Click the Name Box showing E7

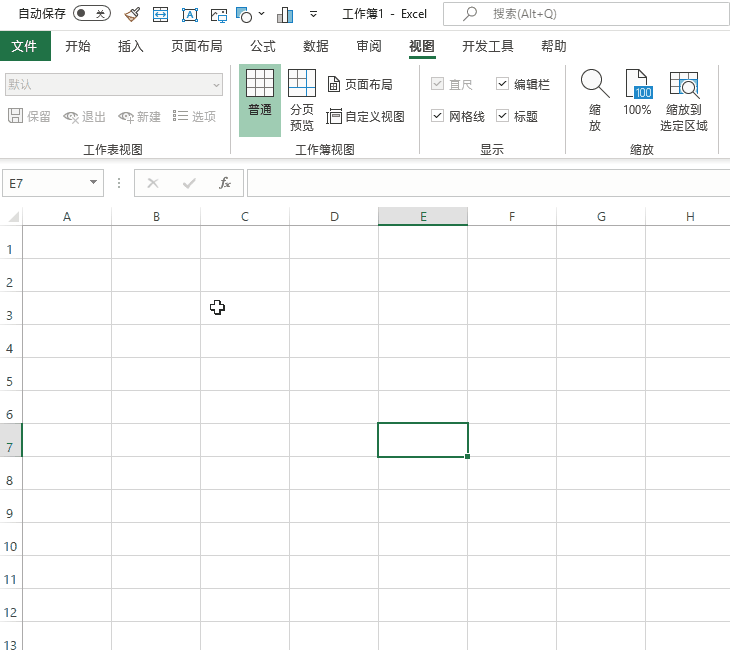click(46, 183)
